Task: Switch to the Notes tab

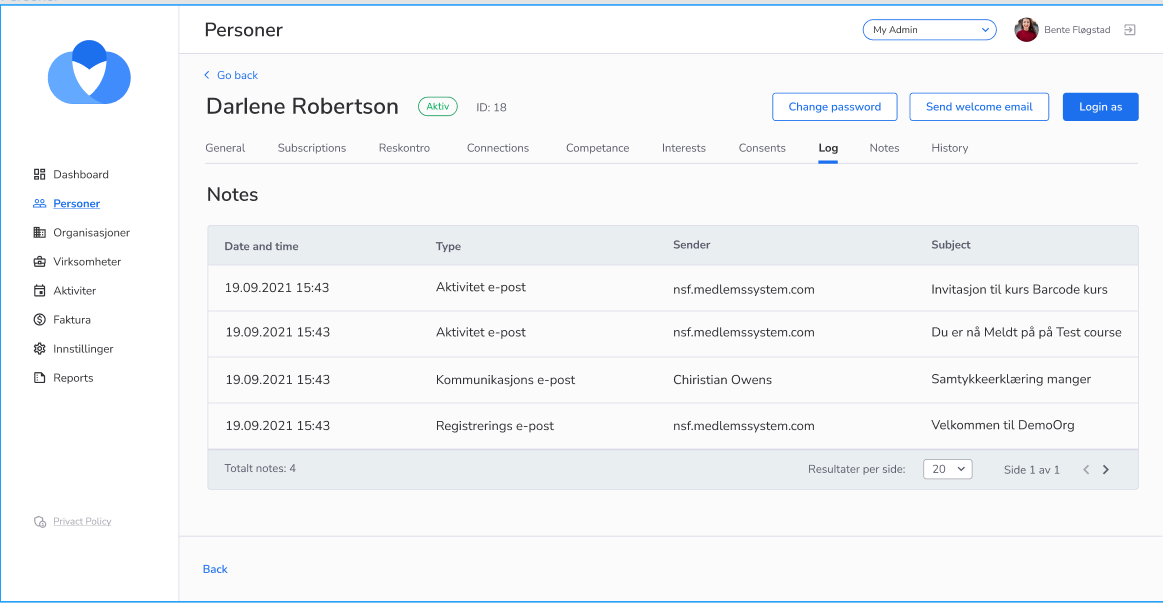Action: 884,148
